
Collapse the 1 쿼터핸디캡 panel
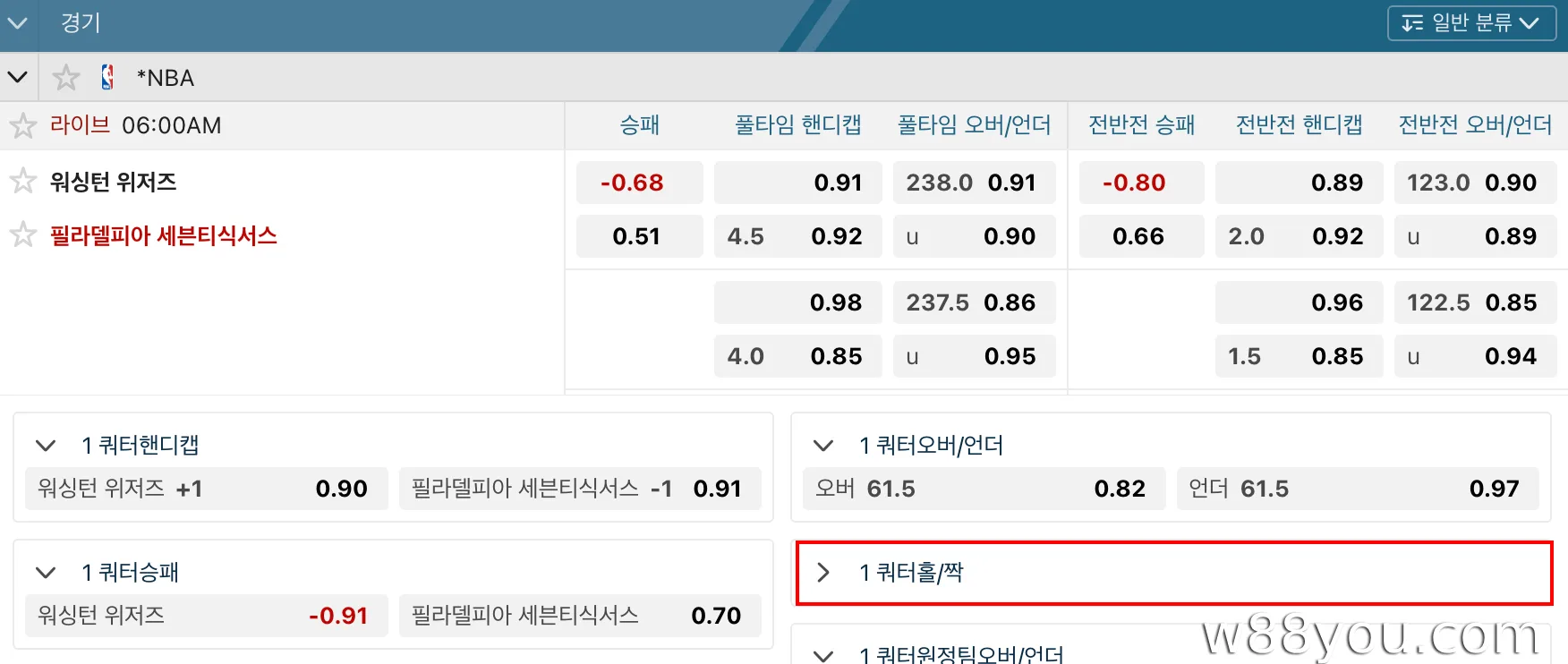point(46,445)
